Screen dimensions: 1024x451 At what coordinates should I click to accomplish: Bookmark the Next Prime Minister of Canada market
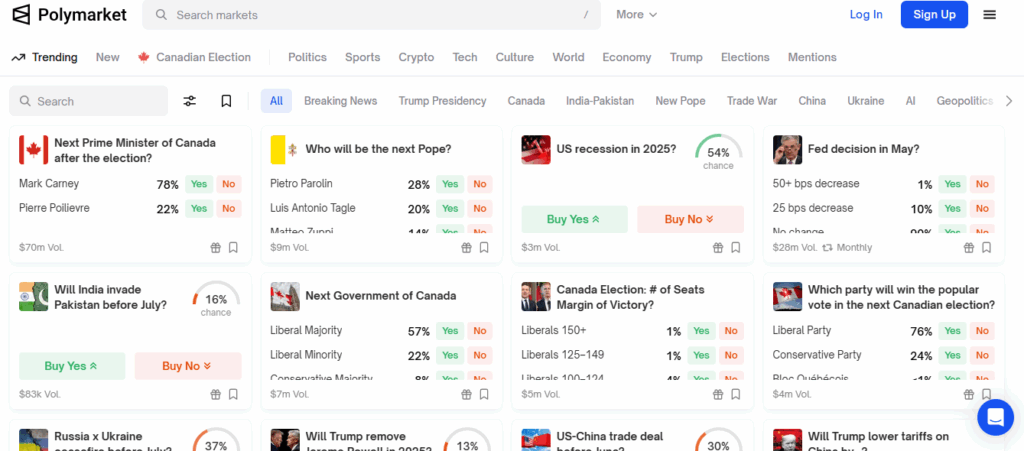pos(233,247)
